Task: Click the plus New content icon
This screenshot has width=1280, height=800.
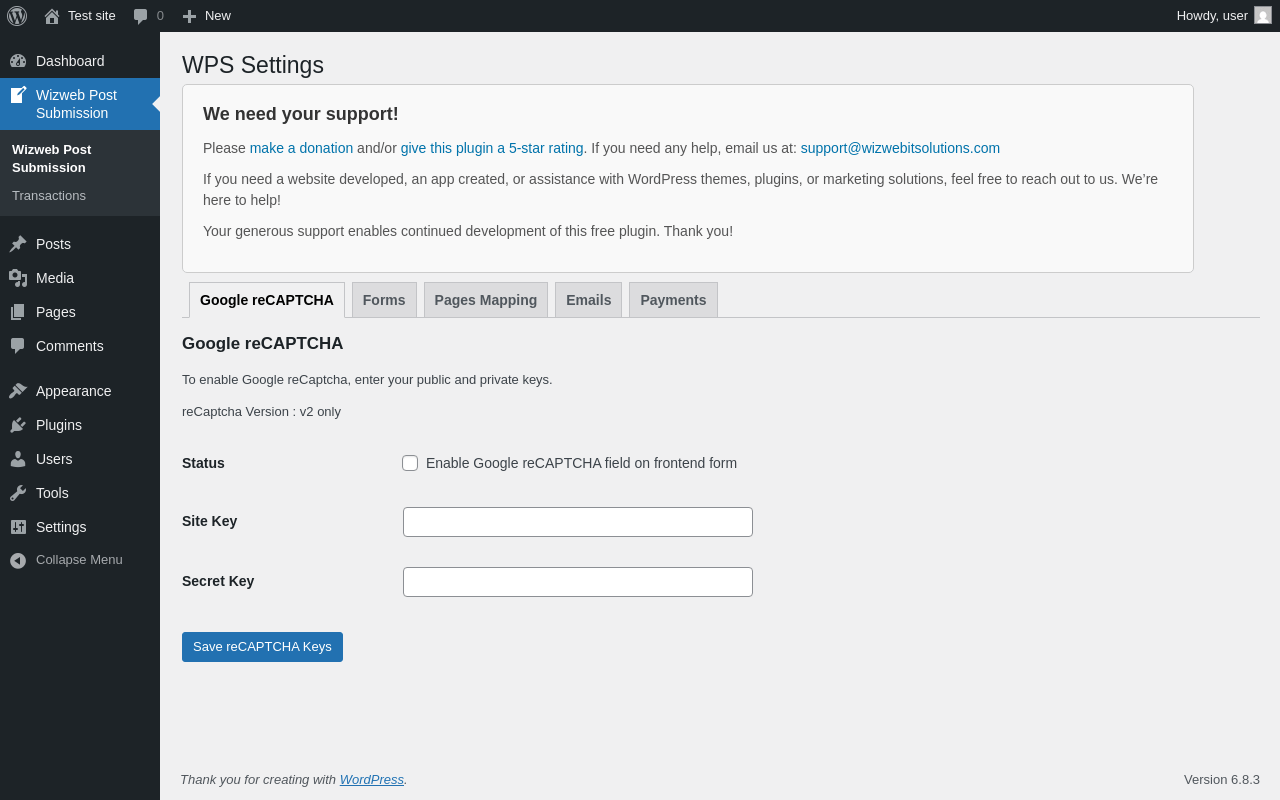Action: tap(189, 16)
